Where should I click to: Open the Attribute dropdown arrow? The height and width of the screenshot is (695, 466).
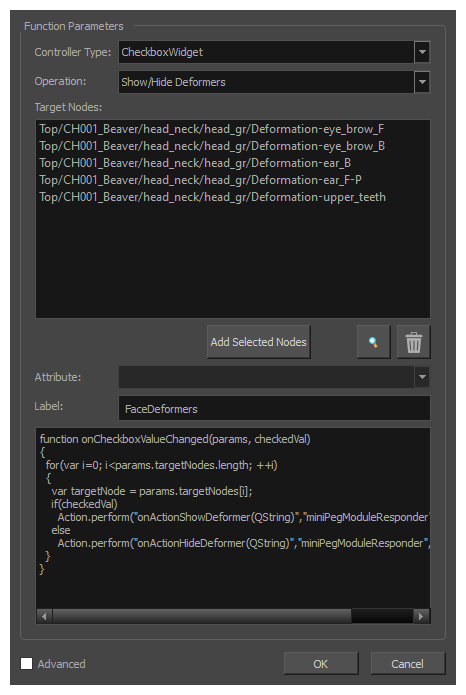[x=422, y=377]
